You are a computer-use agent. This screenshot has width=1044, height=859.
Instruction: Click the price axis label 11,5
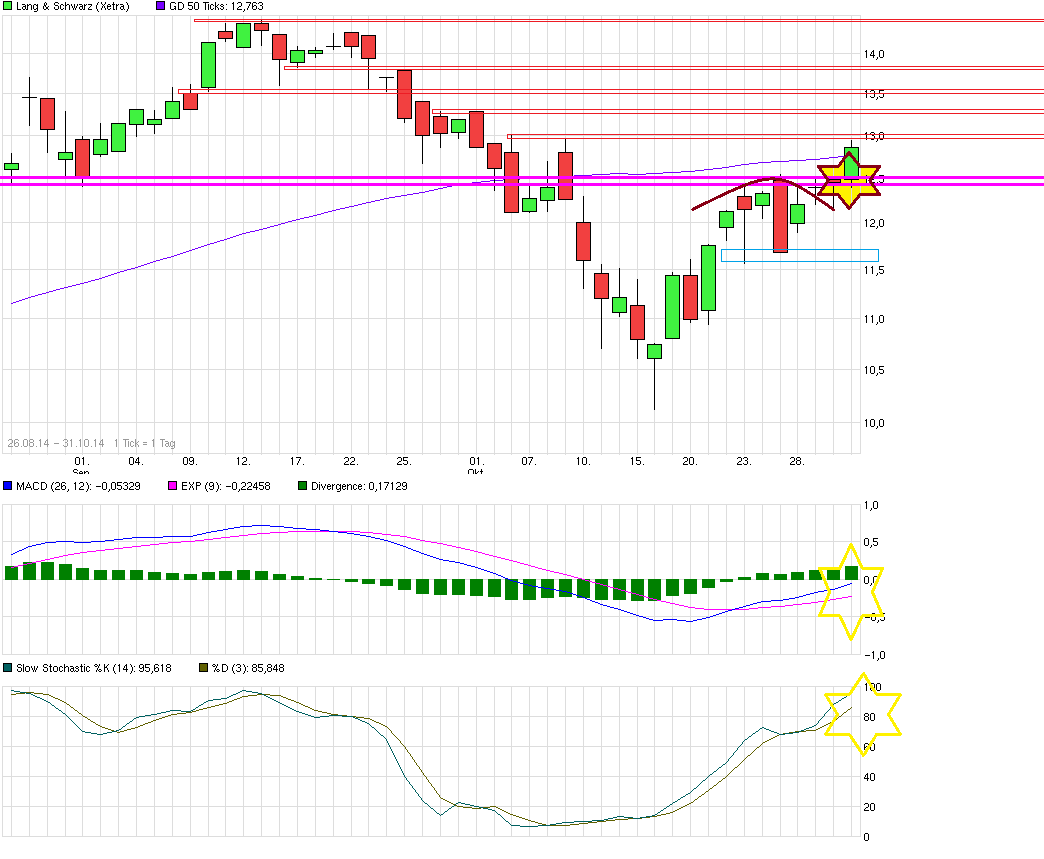coord(874,270)
